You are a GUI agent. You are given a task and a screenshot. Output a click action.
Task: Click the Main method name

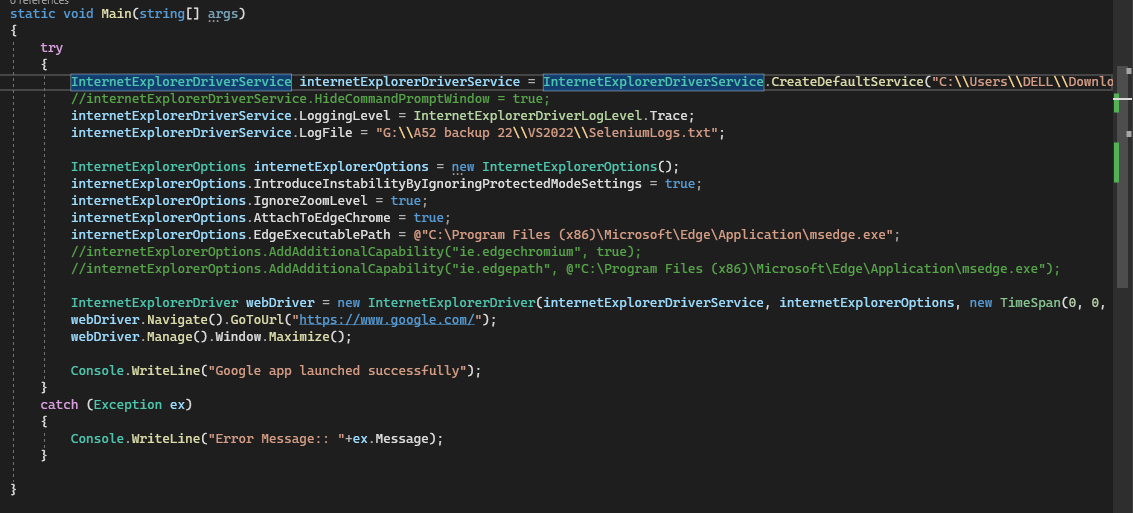[x=116, y=14]
